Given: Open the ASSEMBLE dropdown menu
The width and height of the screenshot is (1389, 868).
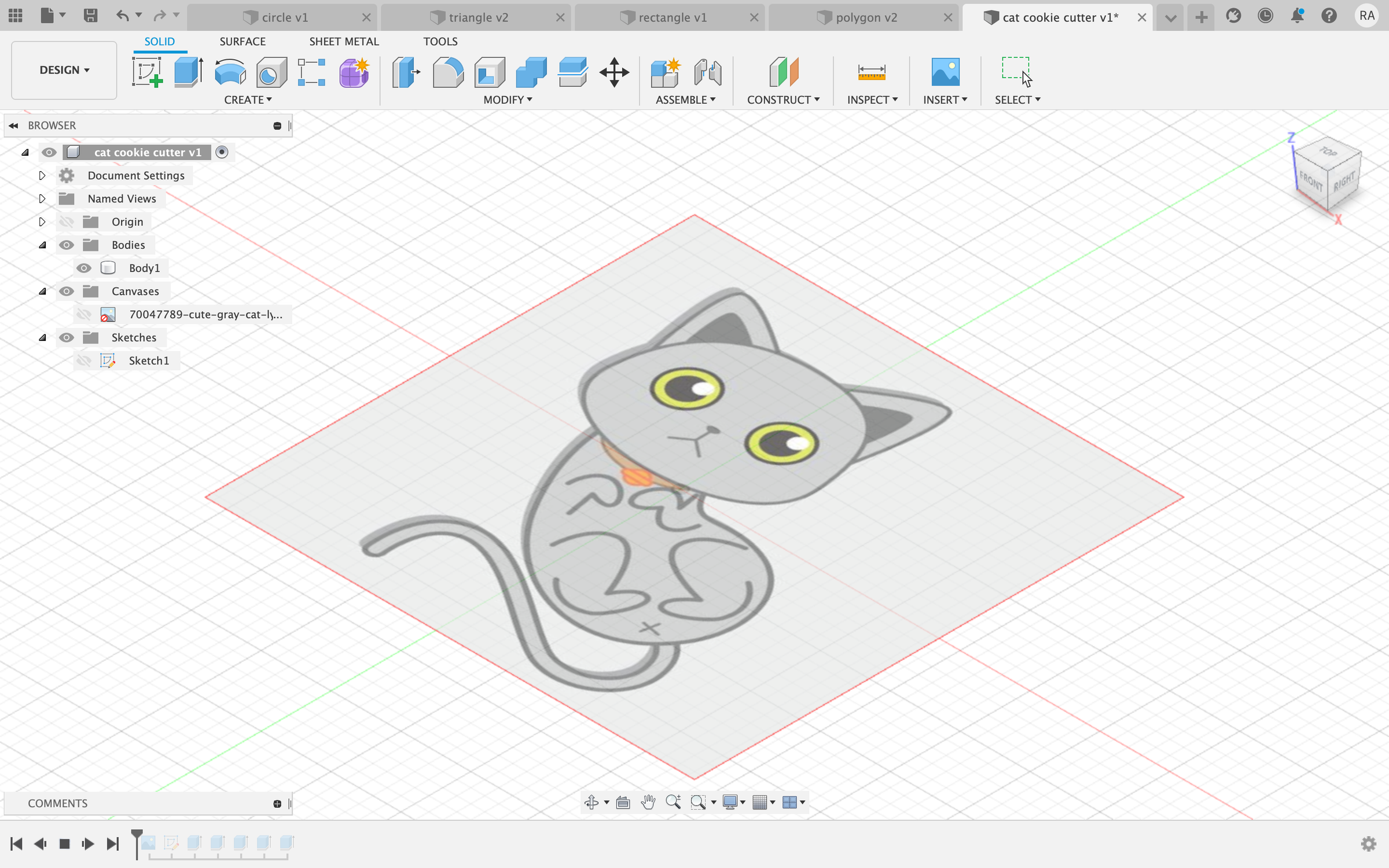Looking at the screenshot, I should click(686, 100).
